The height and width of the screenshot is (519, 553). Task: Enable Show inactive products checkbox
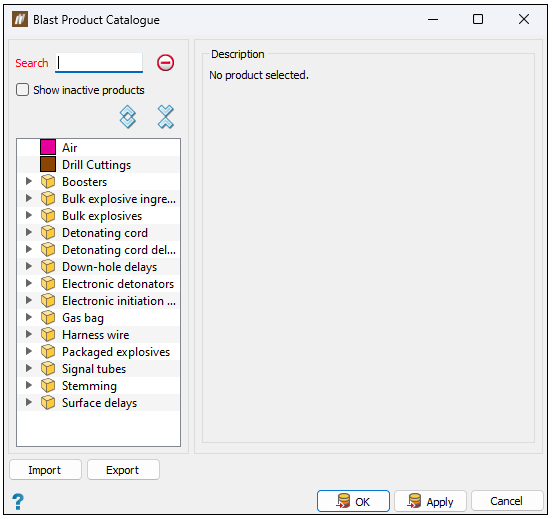click(x=23, y=90)
